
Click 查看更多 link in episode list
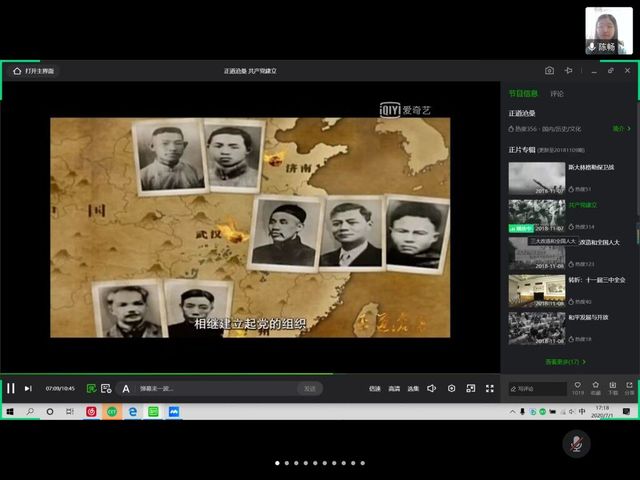pos(565,361)
